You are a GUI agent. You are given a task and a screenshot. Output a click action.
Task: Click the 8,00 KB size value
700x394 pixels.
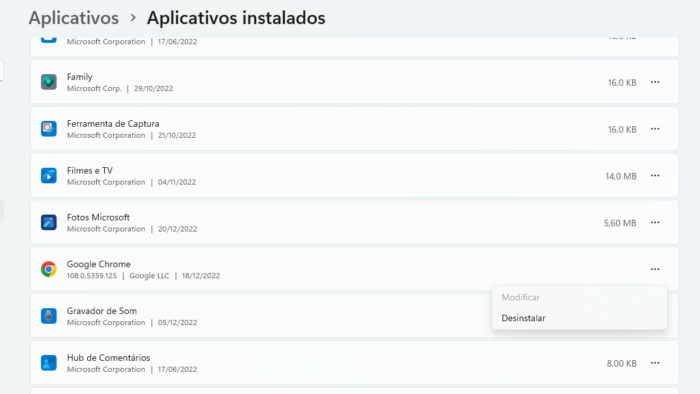pos(621,364)
